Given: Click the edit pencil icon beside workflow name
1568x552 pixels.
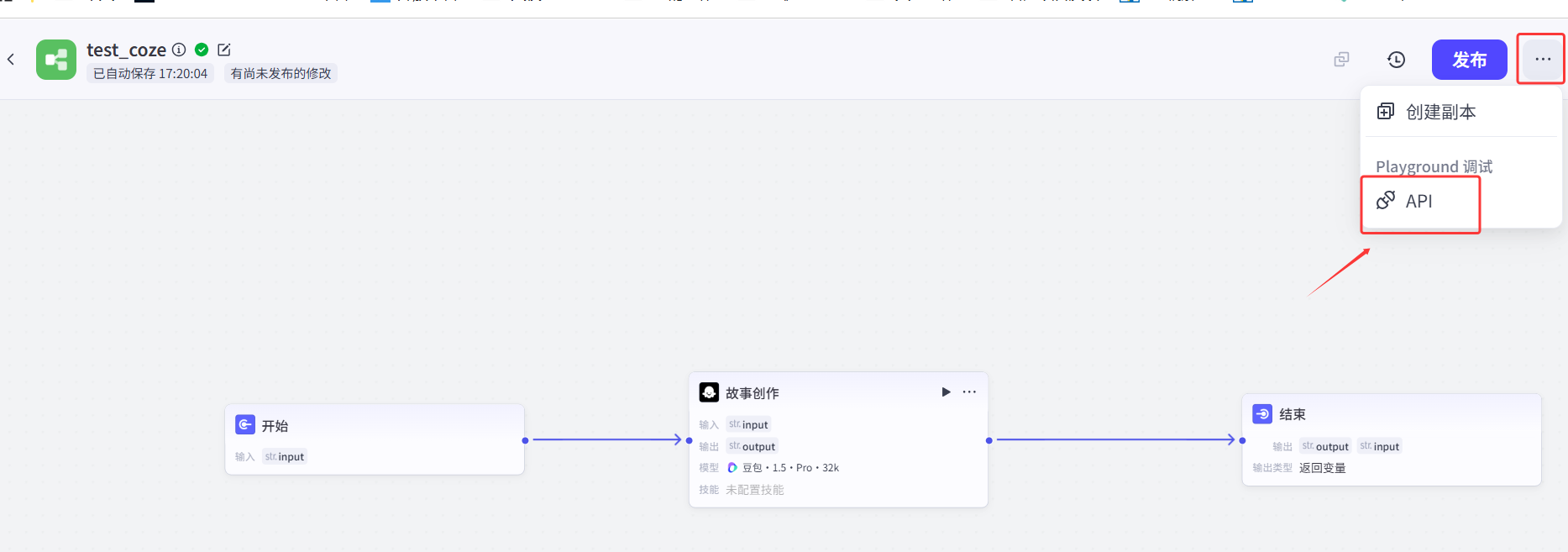Looking at the screenshot, I should point(224,50).
